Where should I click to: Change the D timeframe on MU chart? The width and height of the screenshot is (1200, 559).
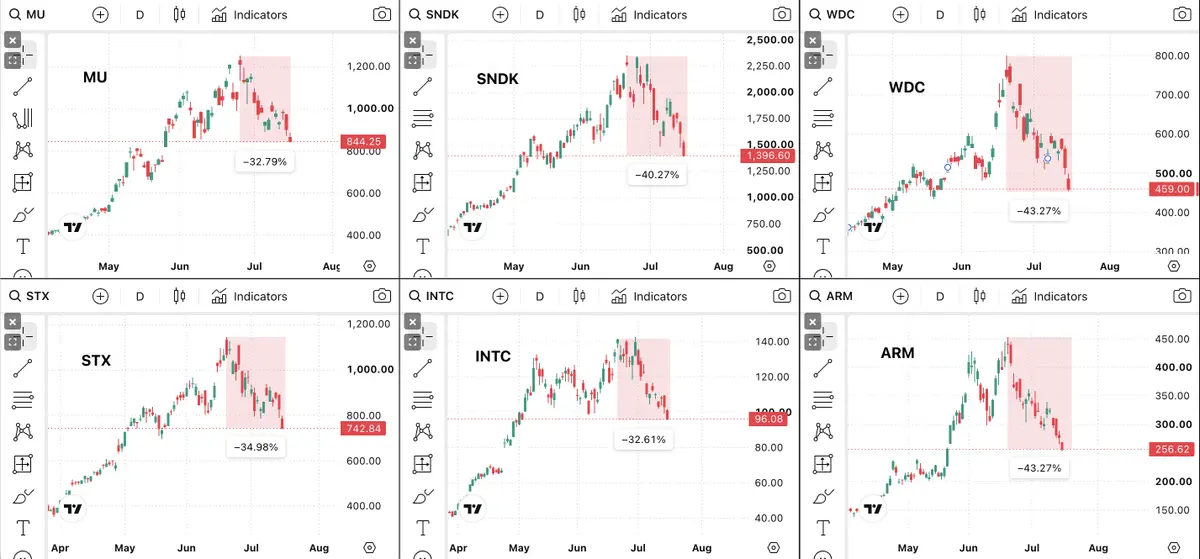140,15
